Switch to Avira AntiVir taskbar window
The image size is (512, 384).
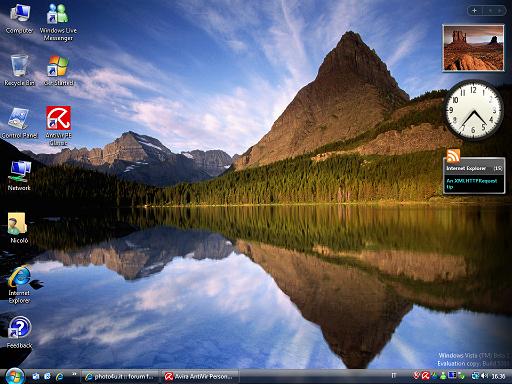200,376
